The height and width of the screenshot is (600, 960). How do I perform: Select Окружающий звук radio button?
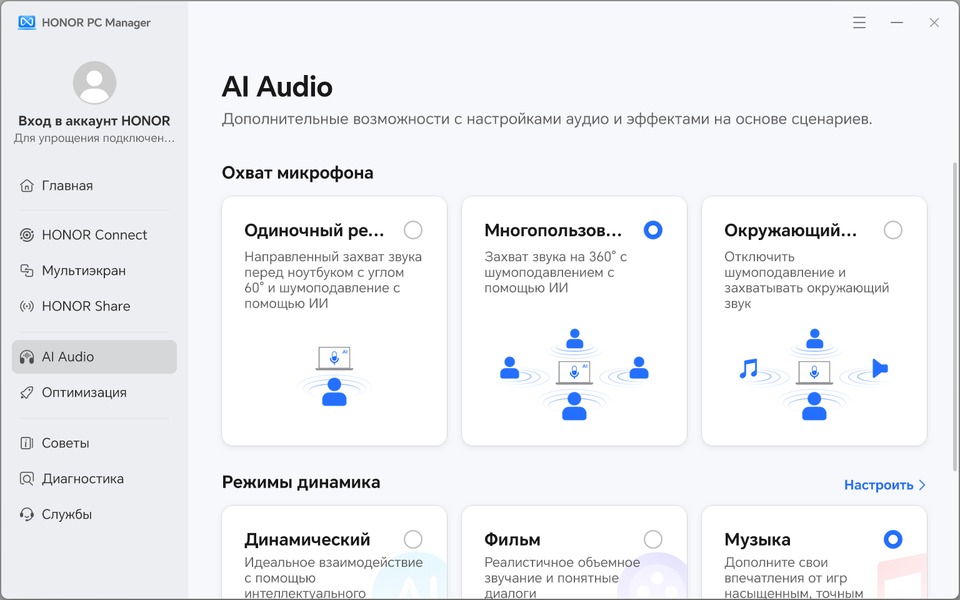pos(893,230)
